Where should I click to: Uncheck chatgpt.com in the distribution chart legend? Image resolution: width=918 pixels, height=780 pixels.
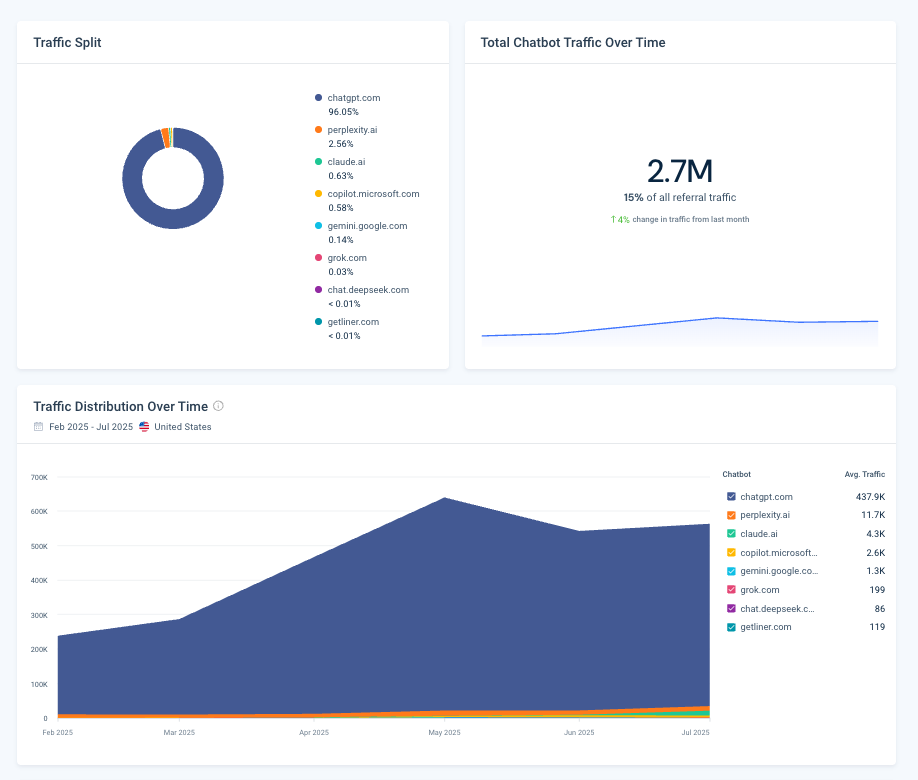[731, 496]
